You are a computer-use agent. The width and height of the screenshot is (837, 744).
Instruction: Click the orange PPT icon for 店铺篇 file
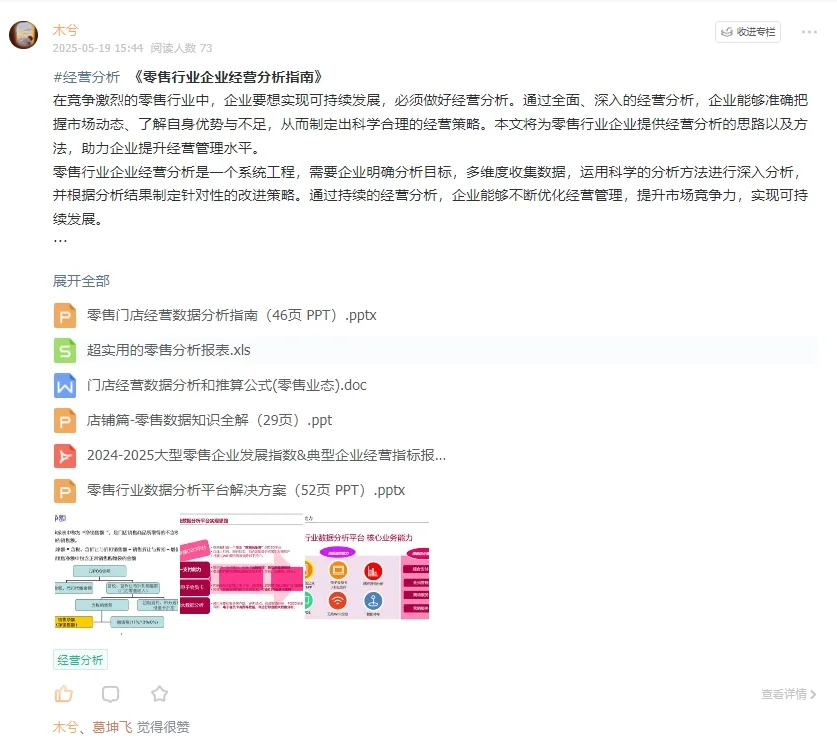(x=65, y=421)
